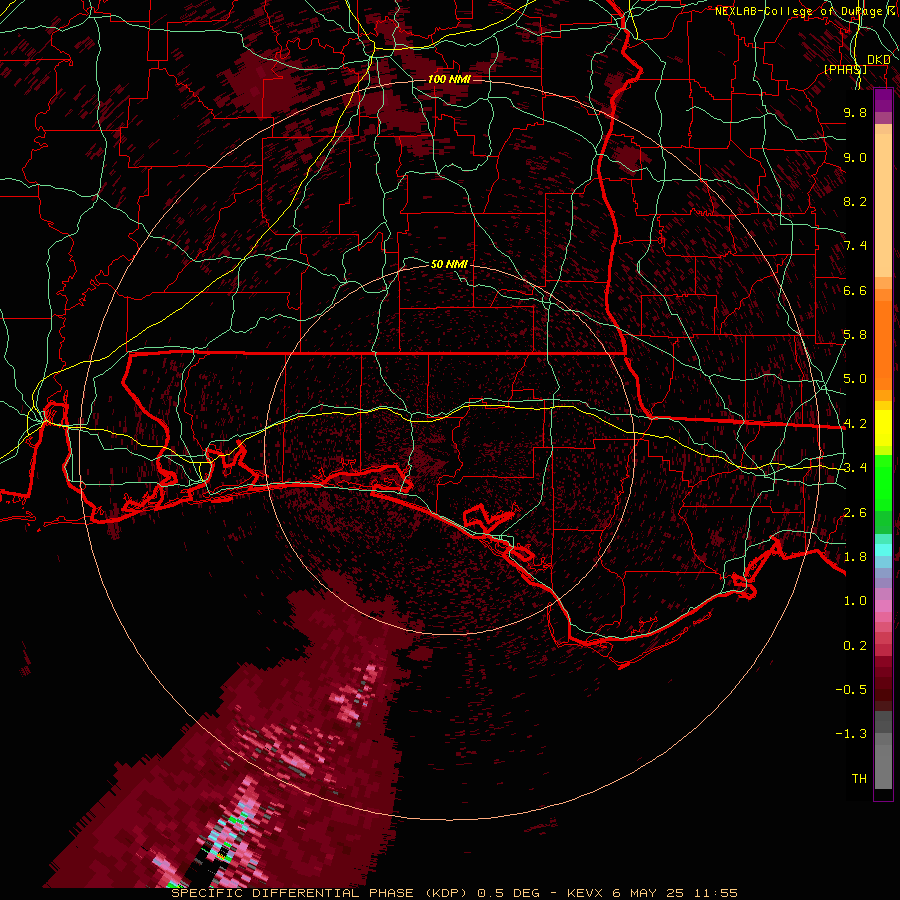Pick the peach segment of the color bar

click(x=883, y=207)
